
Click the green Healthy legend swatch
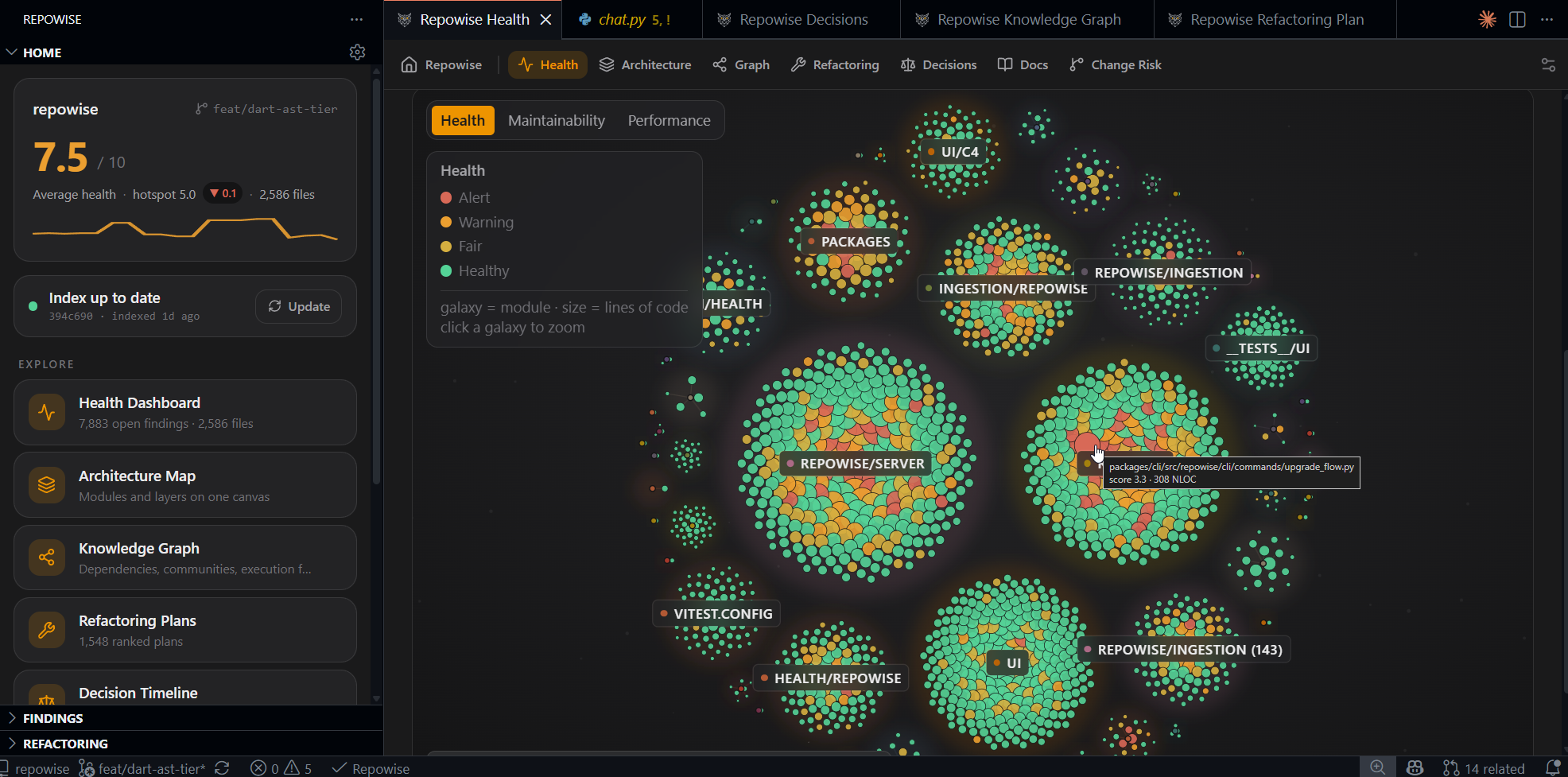446,271
